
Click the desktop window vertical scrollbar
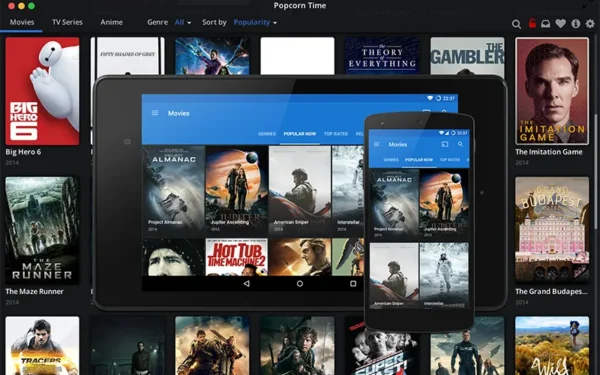[595, 172]
